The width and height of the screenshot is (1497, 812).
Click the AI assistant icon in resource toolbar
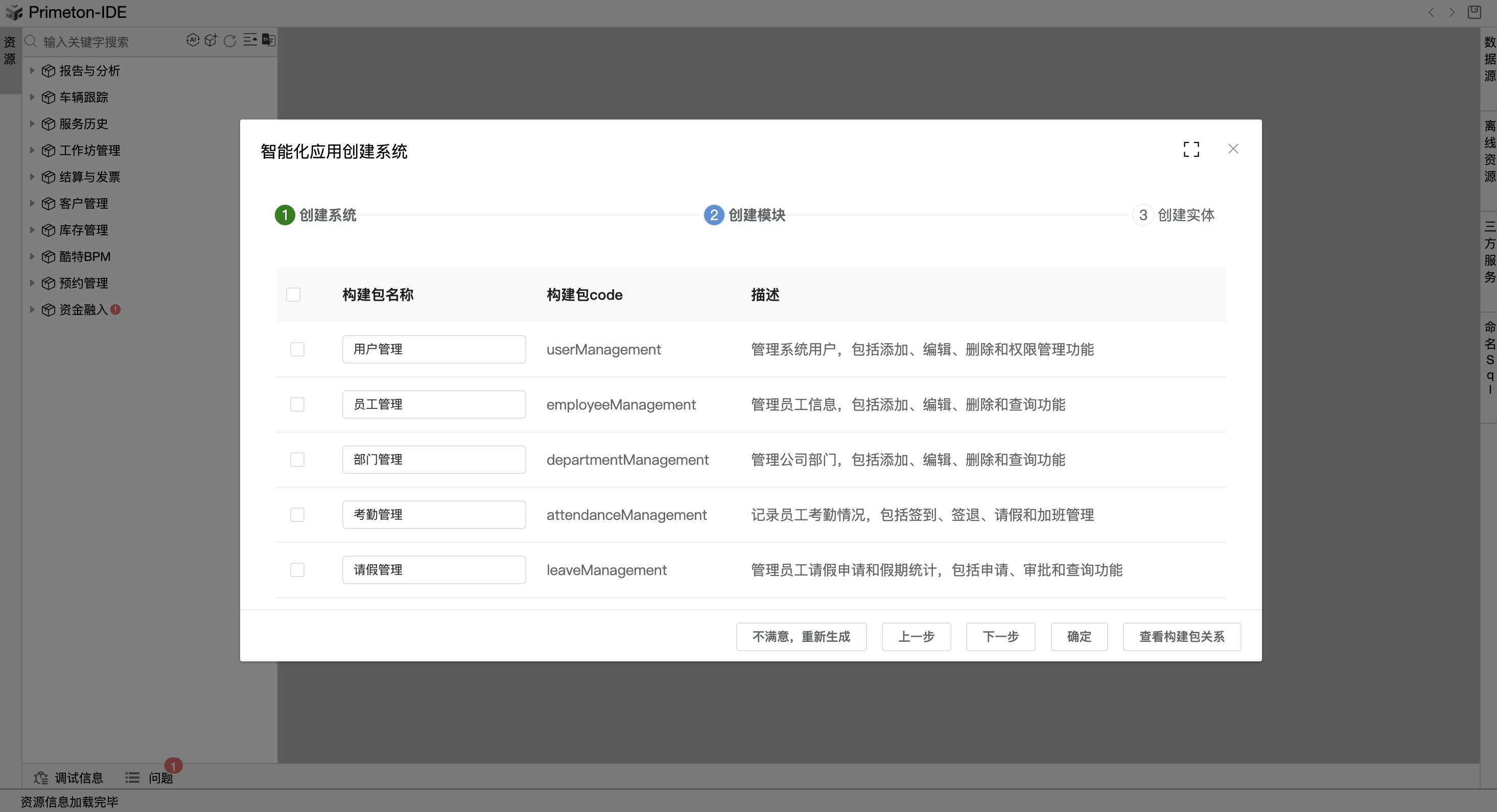coord(192,40)
